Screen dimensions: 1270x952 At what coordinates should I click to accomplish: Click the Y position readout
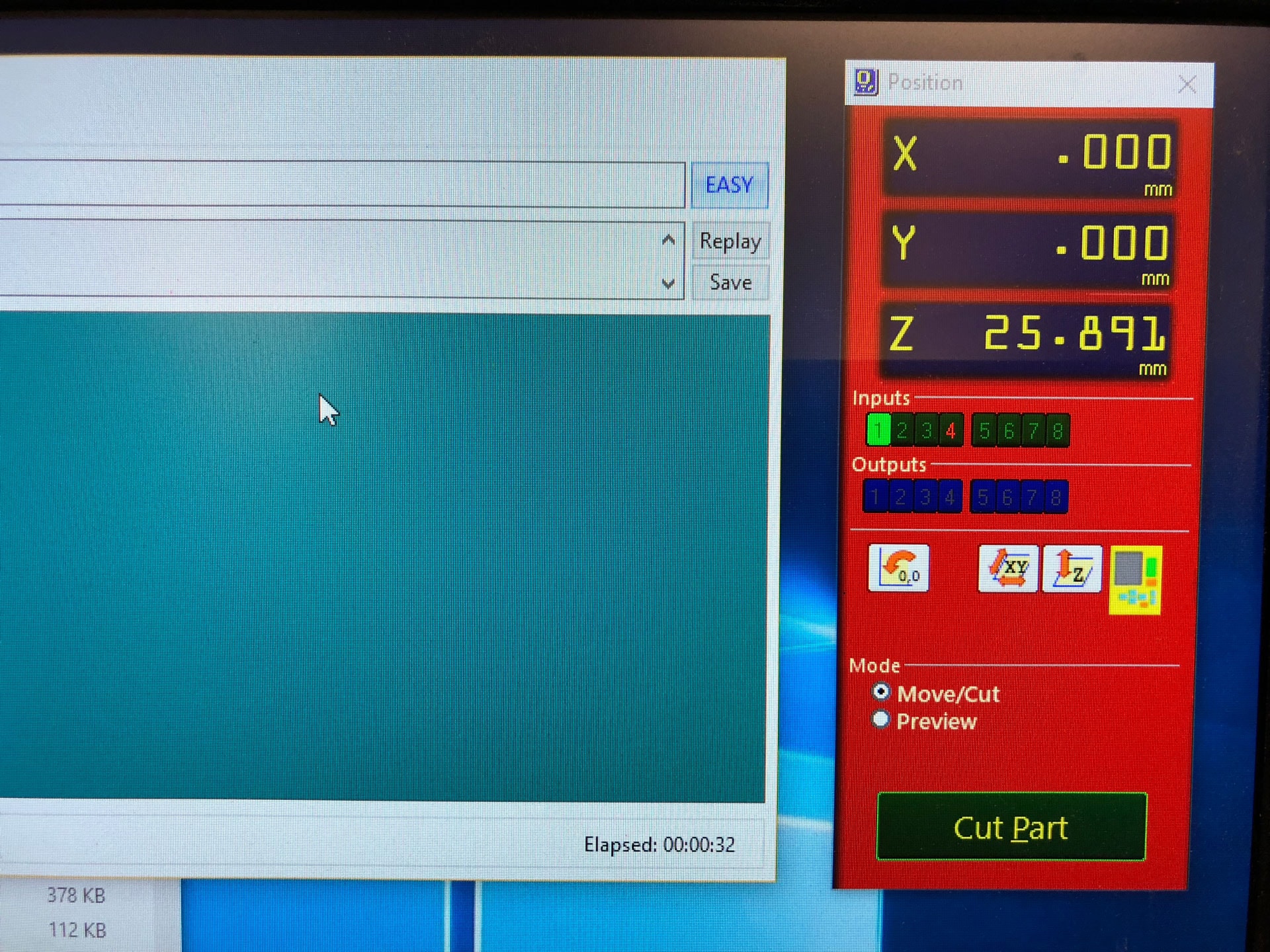(x=1027, y=249)
